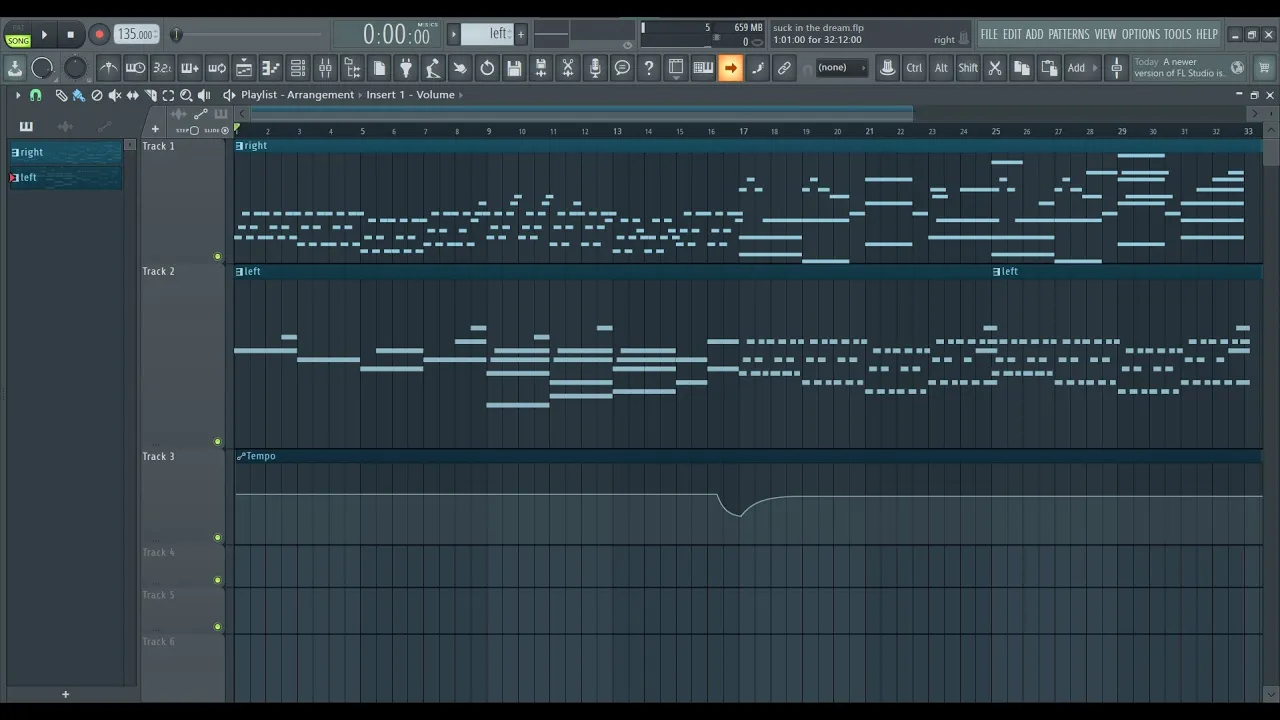Open the playlist options menu arrow
This screenshot has height=720, width=1280.
tap(17, 95)
